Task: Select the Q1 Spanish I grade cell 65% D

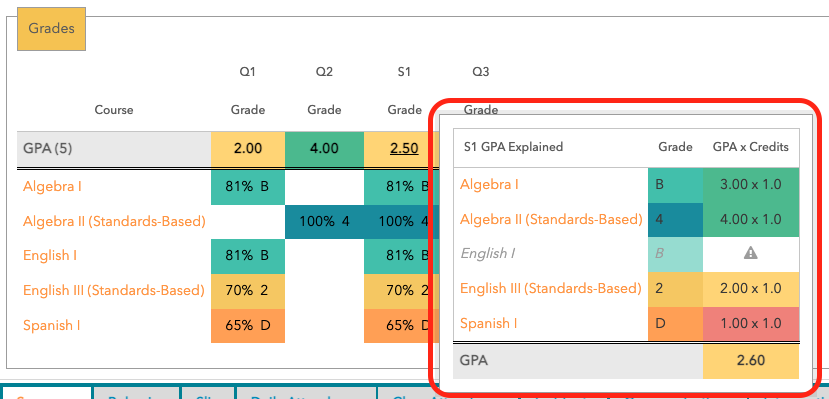Action: [248, 325]
